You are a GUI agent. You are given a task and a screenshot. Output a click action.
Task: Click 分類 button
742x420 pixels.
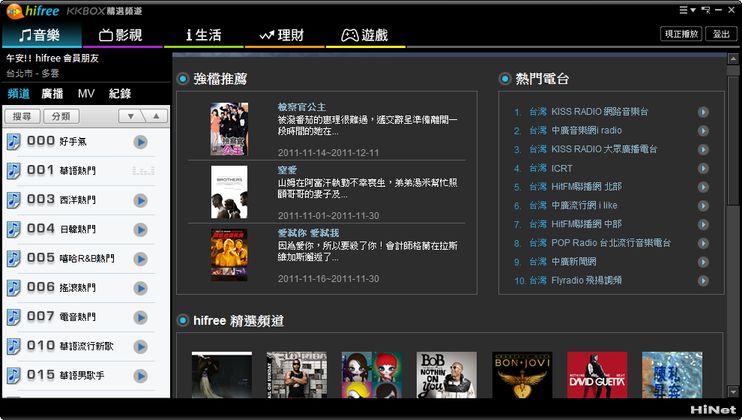[61, 116]
